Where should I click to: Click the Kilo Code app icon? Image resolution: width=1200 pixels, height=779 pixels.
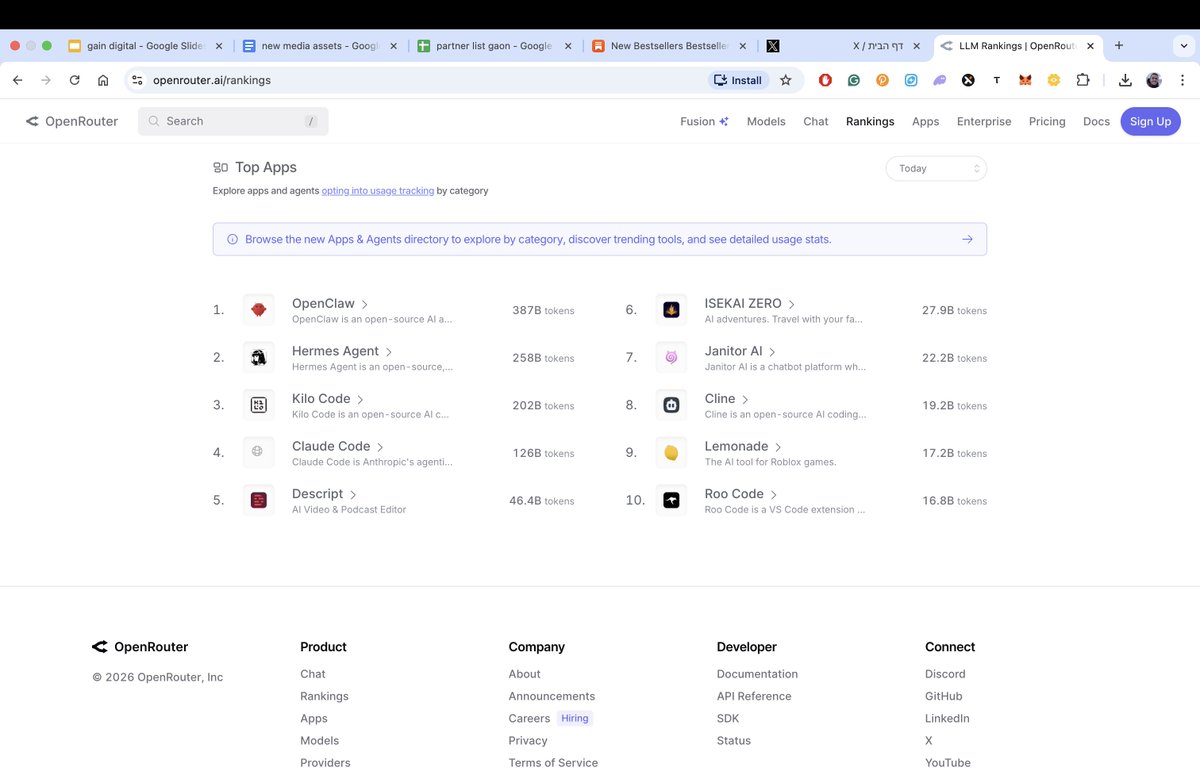tap(258, 405)
